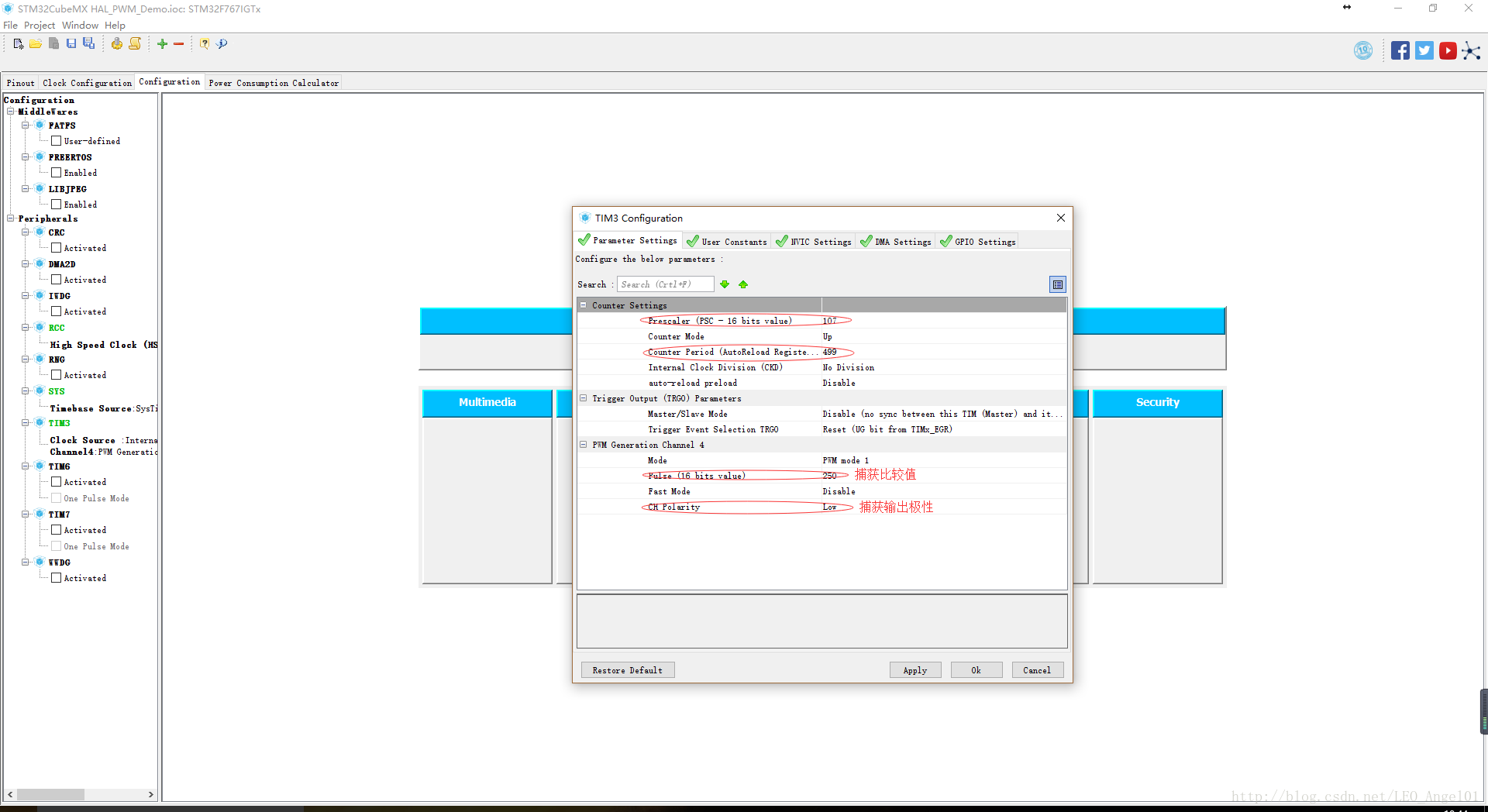Image resolution: width=1488 pixels, height=812 pixels.
Task: Collapse the TIM3 tree node
Action: click(26, 423)
